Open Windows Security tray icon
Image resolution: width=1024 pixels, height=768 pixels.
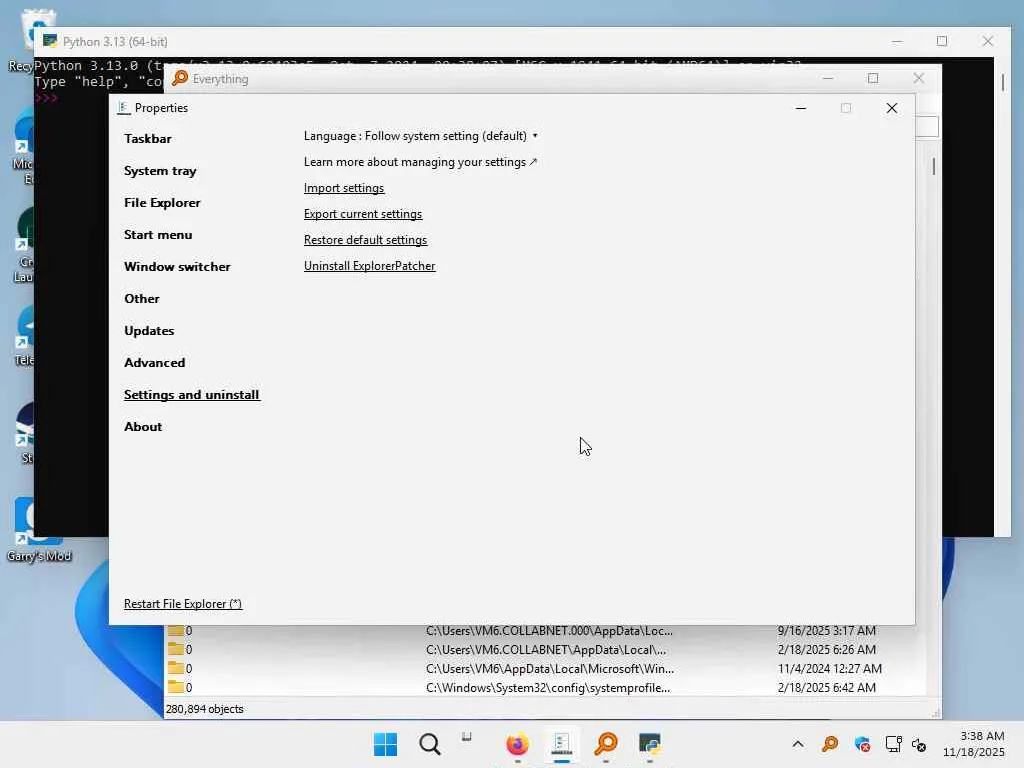point(862,744)
